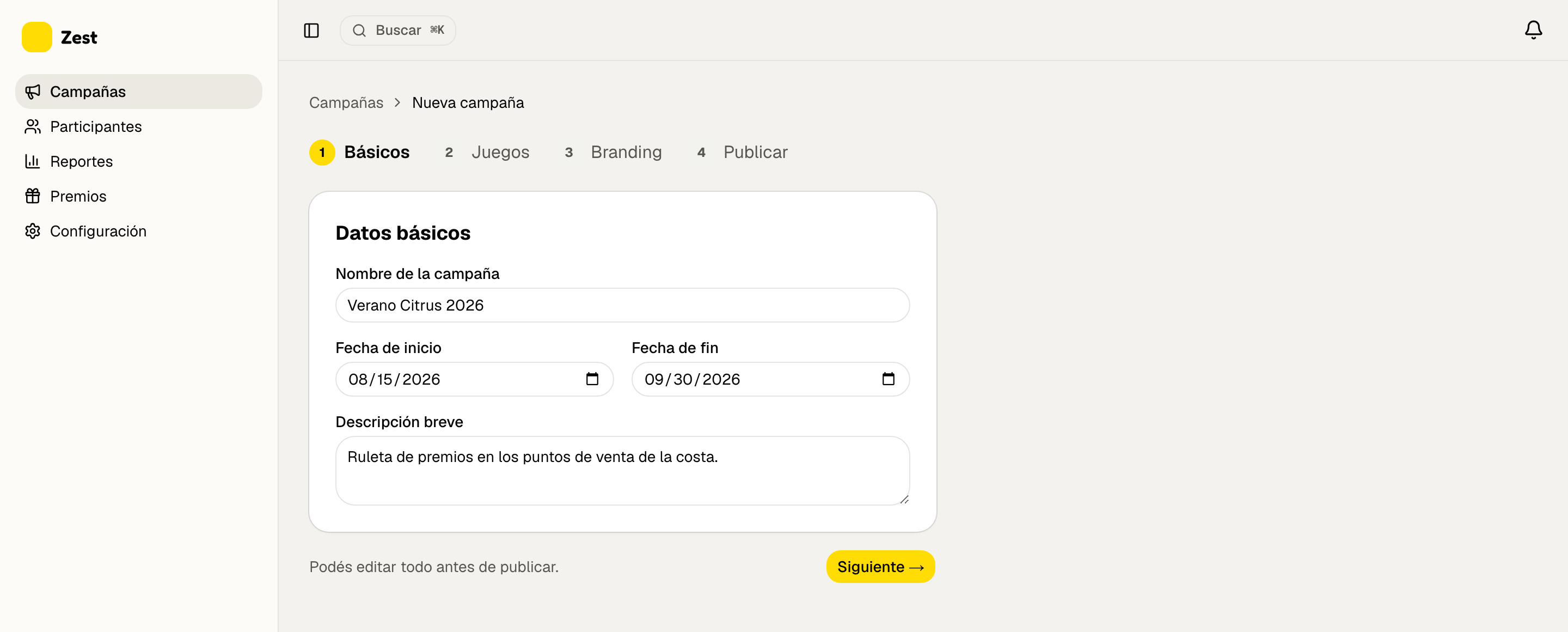Open the Fecha de fin calendar picker
1568x632 pixels.
coord(888,379)
